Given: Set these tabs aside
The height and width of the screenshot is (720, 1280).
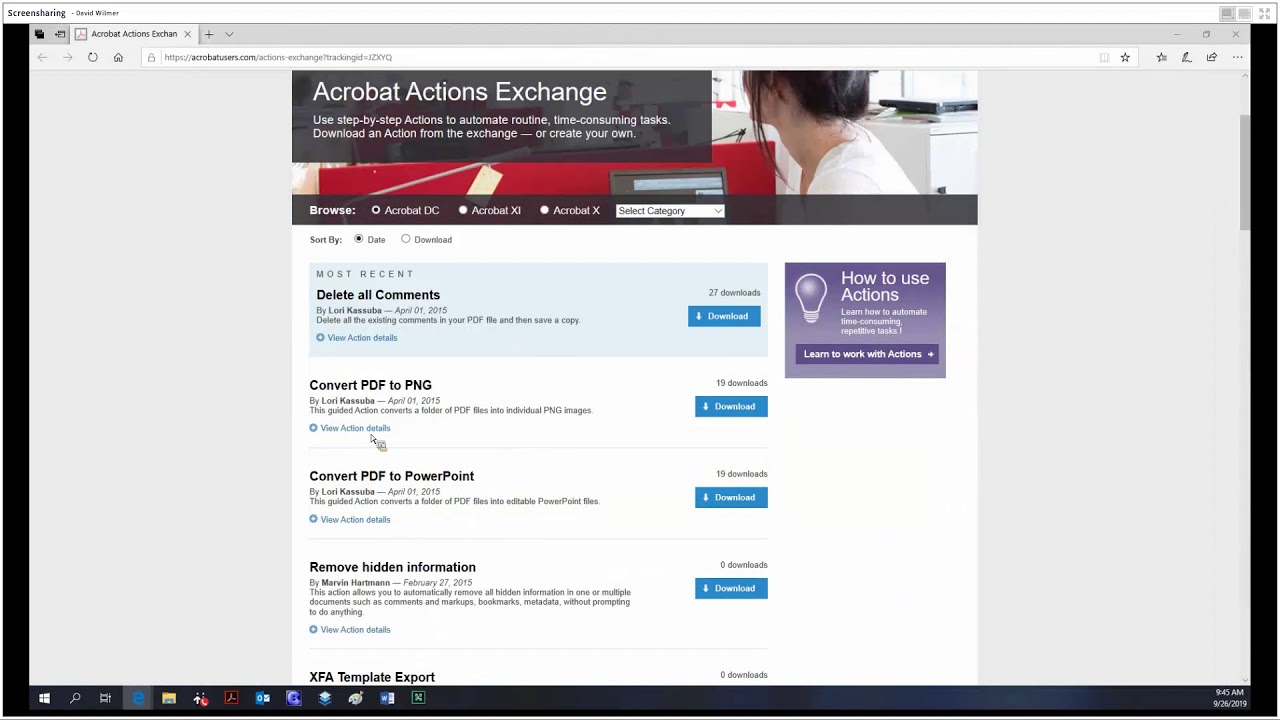Looking at the screenshot, I should (x=60, y=34).
